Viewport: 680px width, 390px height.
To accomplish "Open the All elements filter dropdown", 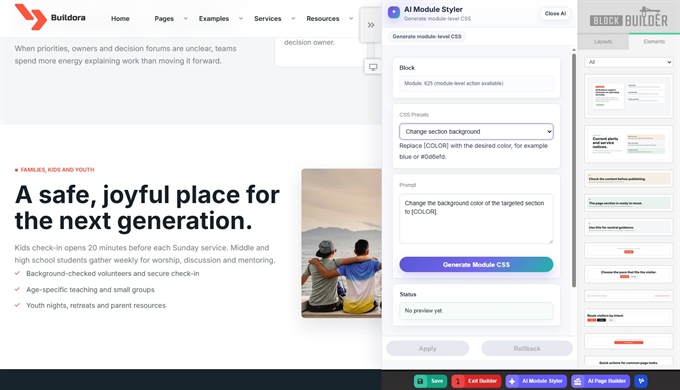I will 628,62.
